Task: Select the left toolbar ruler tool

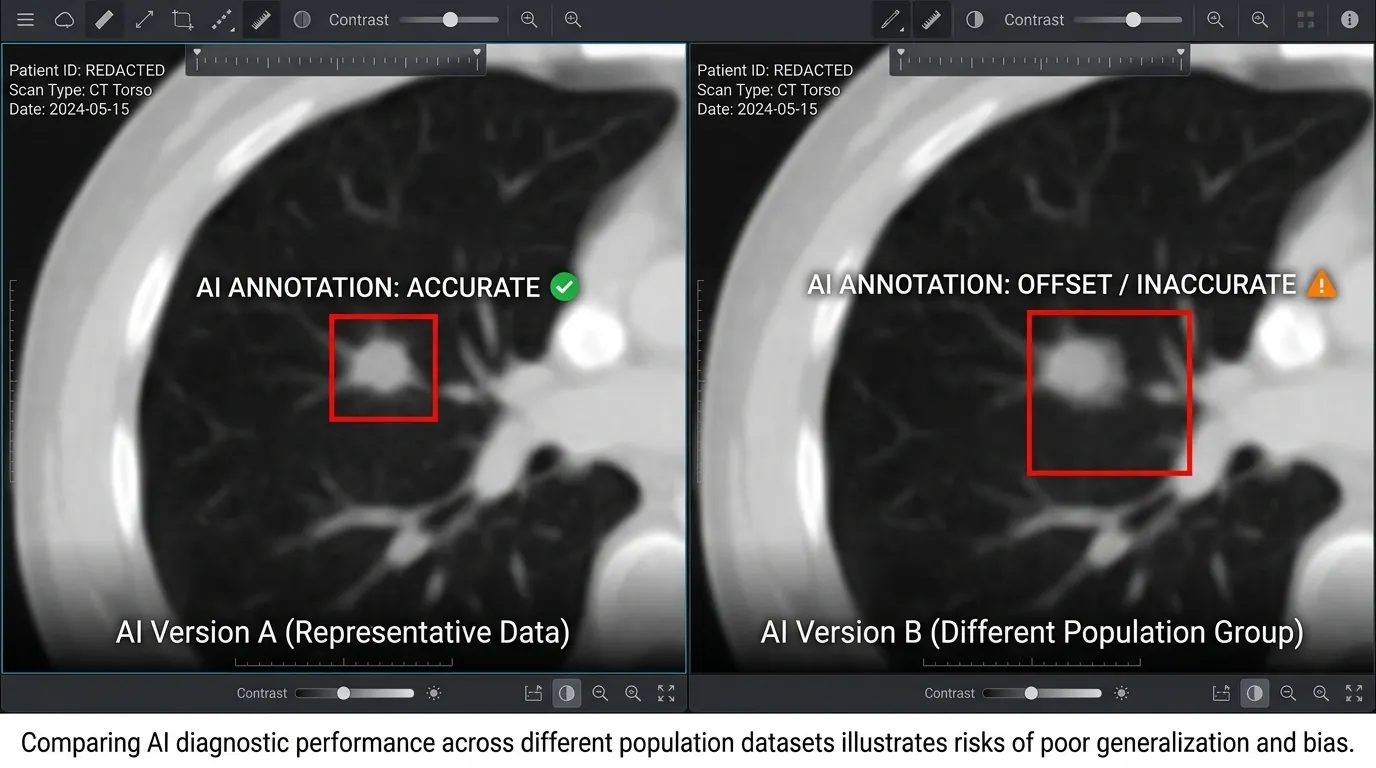Action: tap(261, 20)
